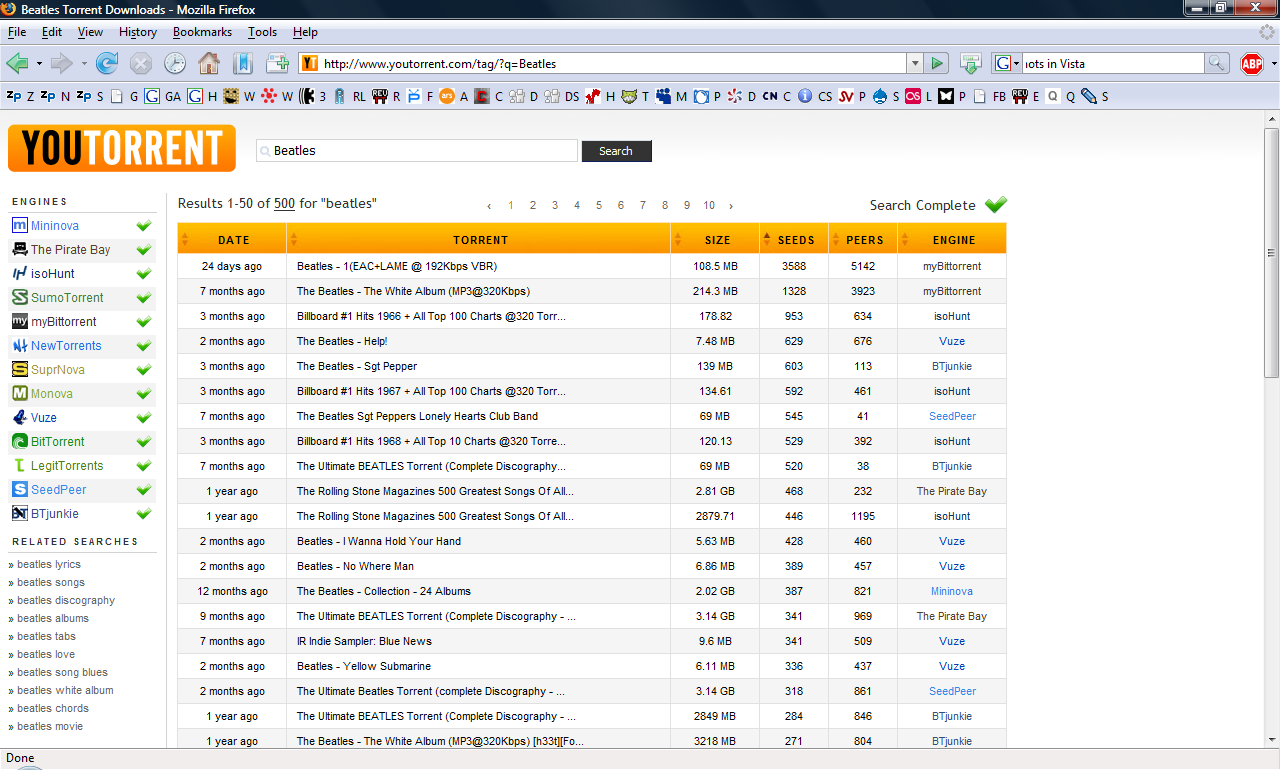This screenshot has width=1280, height=770.
Task: Open the Back button history dropdown arrow
Action: click(39, 64)
